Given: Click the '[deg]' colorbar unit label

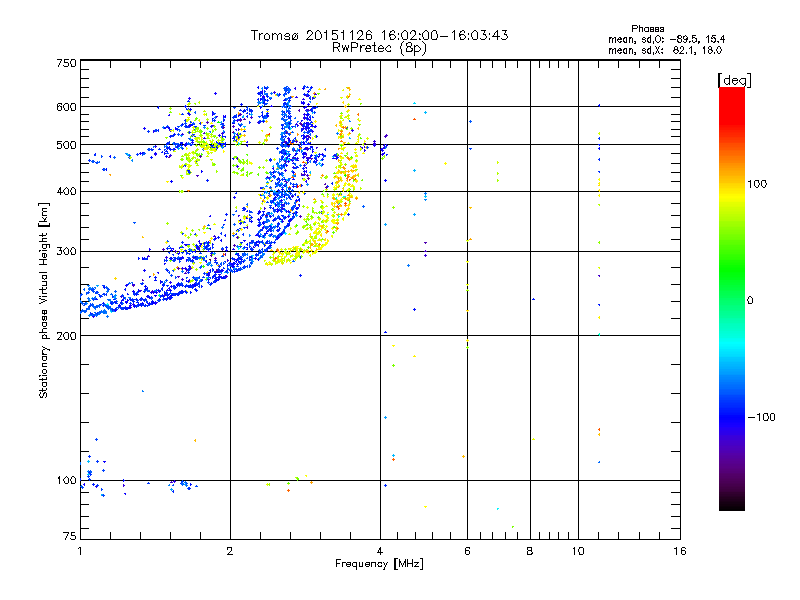Looking at the screenshot, I should (734, 80).
